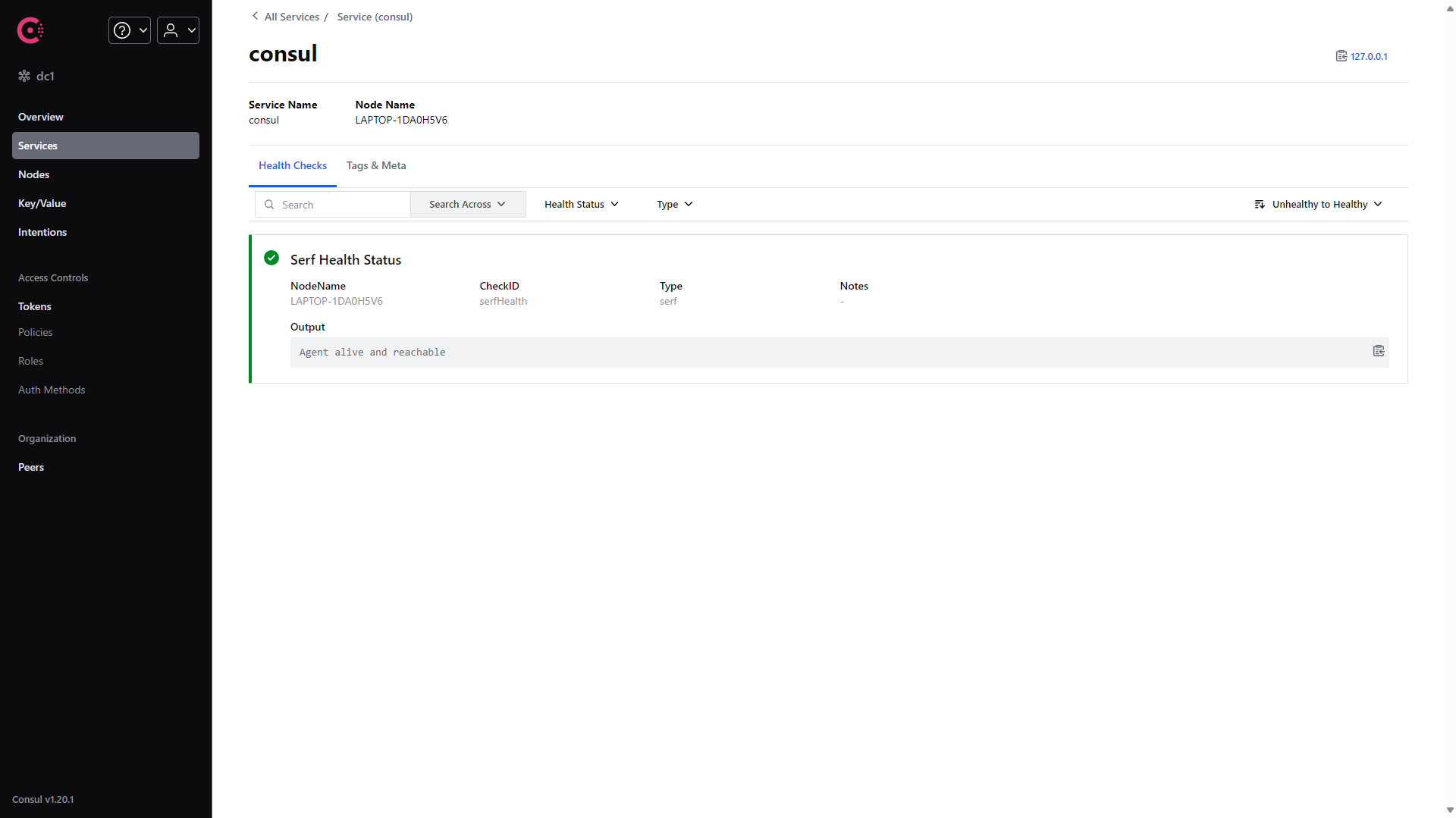This screenshot has height=818, width=1456.
Task: Open Tokens in the sidebar
Action: (105, 306)
